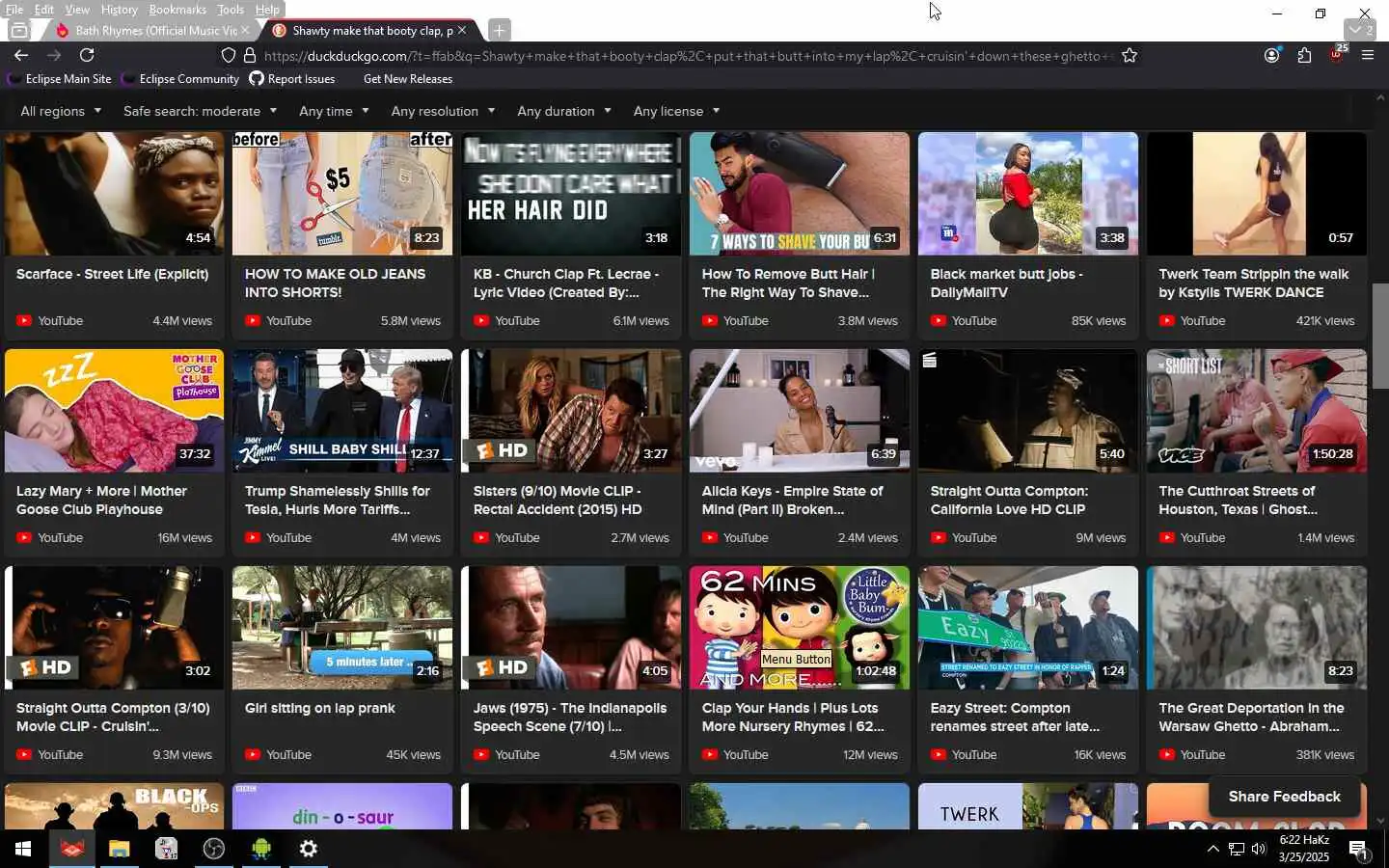Open Settings gear on taskbar
The image size is (1389, 868).
click(x=309, y=849)
